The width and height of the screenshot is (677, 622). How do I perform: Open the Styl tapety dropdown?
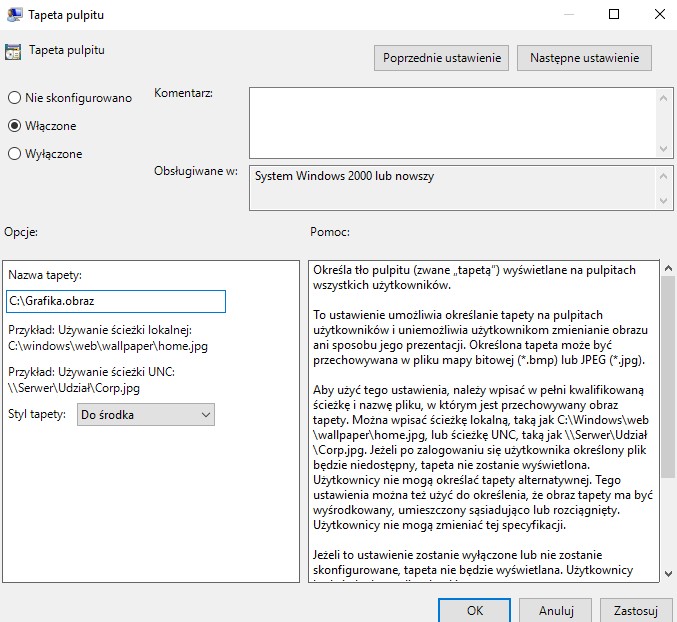[x=145, y=414]
